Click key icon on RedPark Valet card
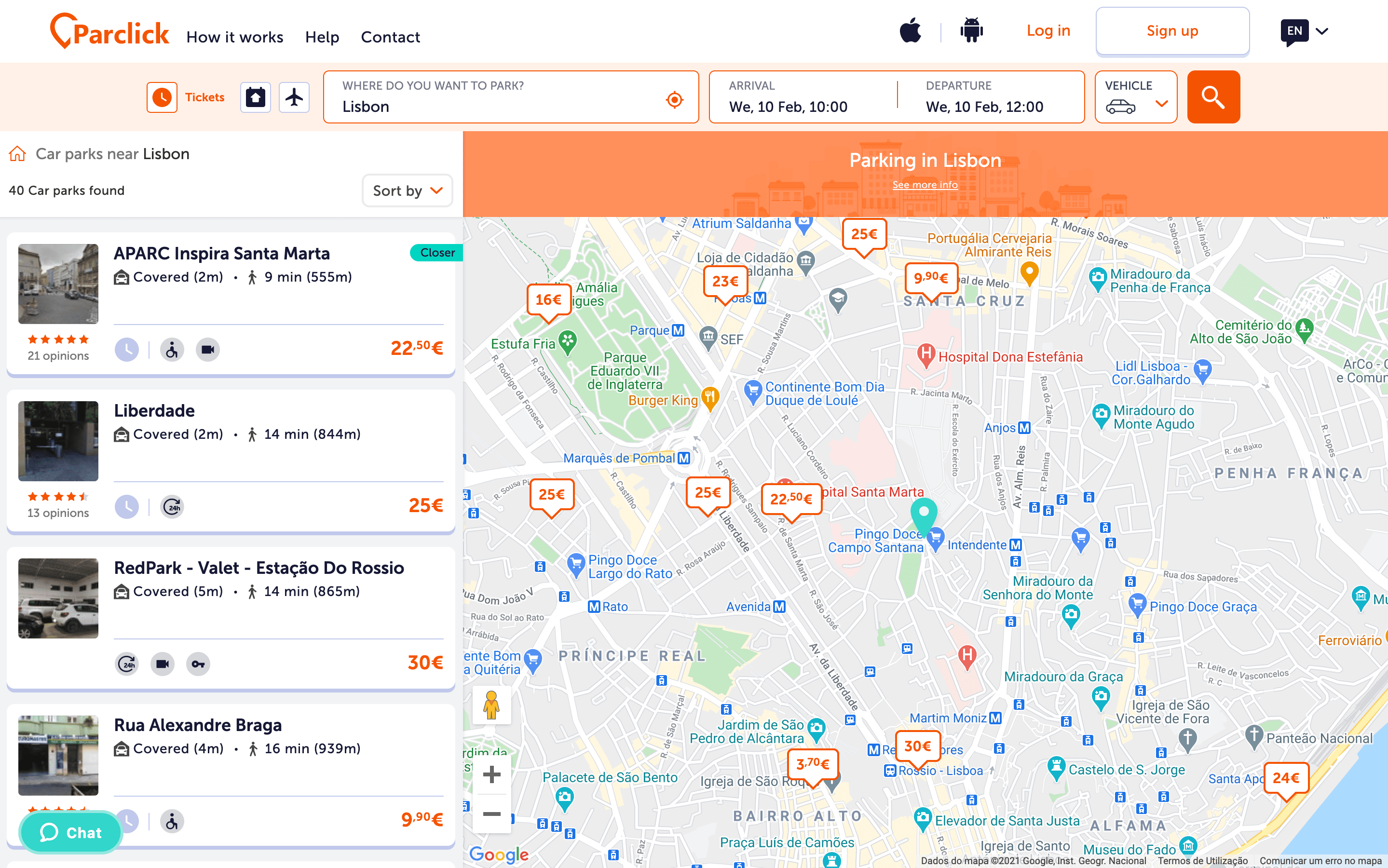 (x=198, y=664)
